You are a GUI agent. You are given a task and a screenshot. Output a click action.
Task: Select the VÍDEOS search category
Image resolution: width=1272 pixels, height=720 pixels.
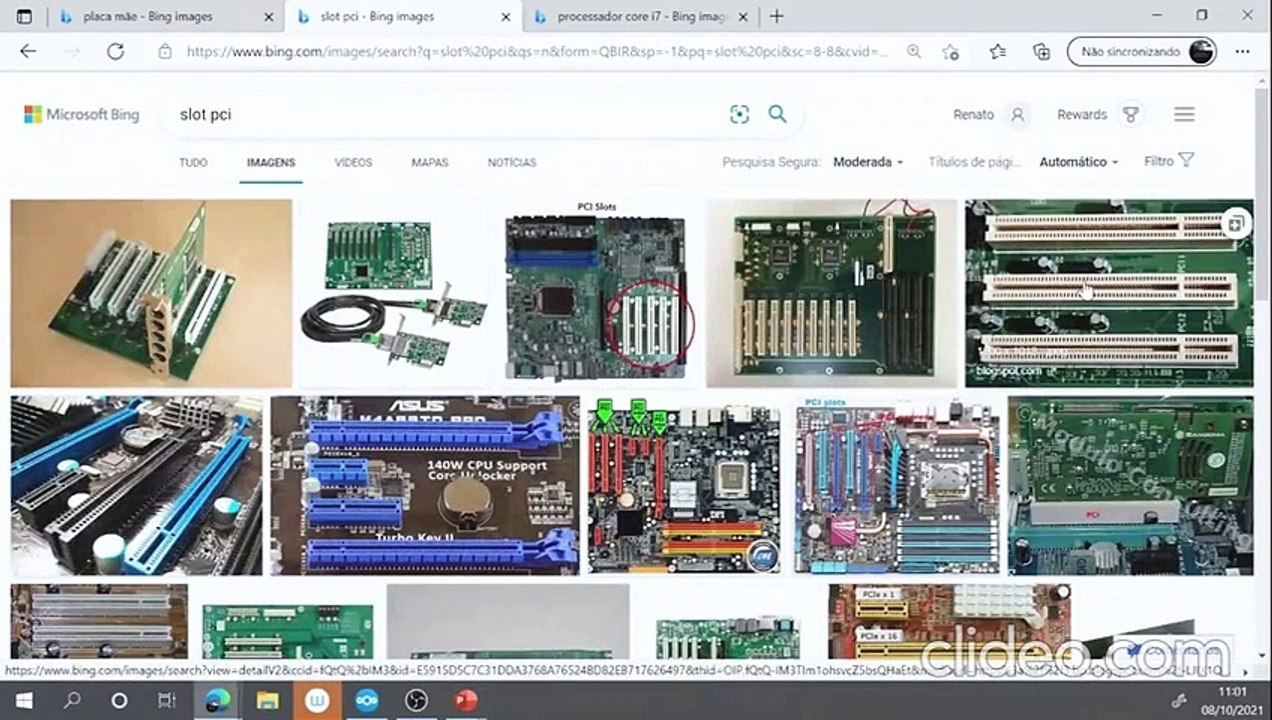353,162
